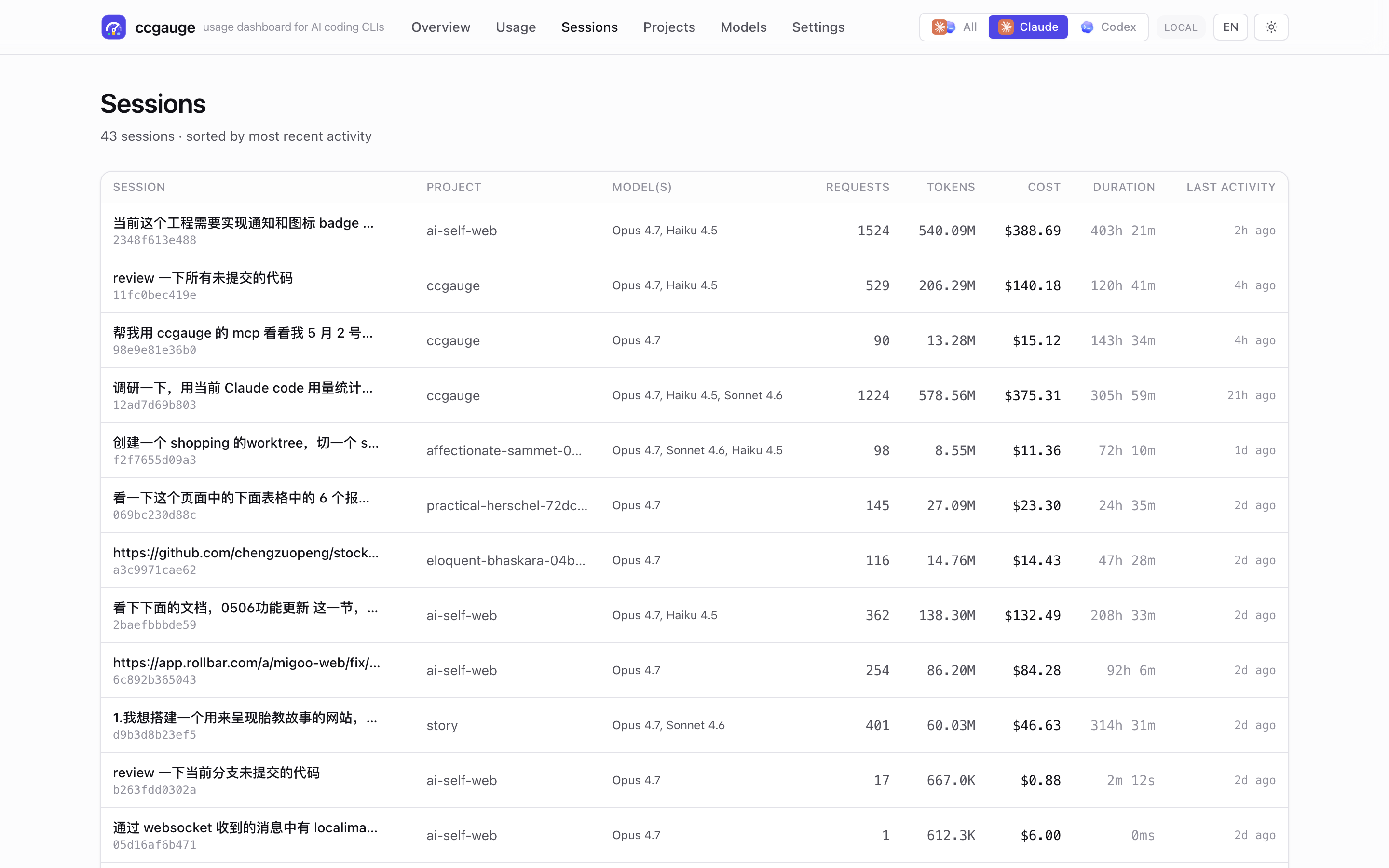
Task: Open the Settings page
Action: coord(818,27)
